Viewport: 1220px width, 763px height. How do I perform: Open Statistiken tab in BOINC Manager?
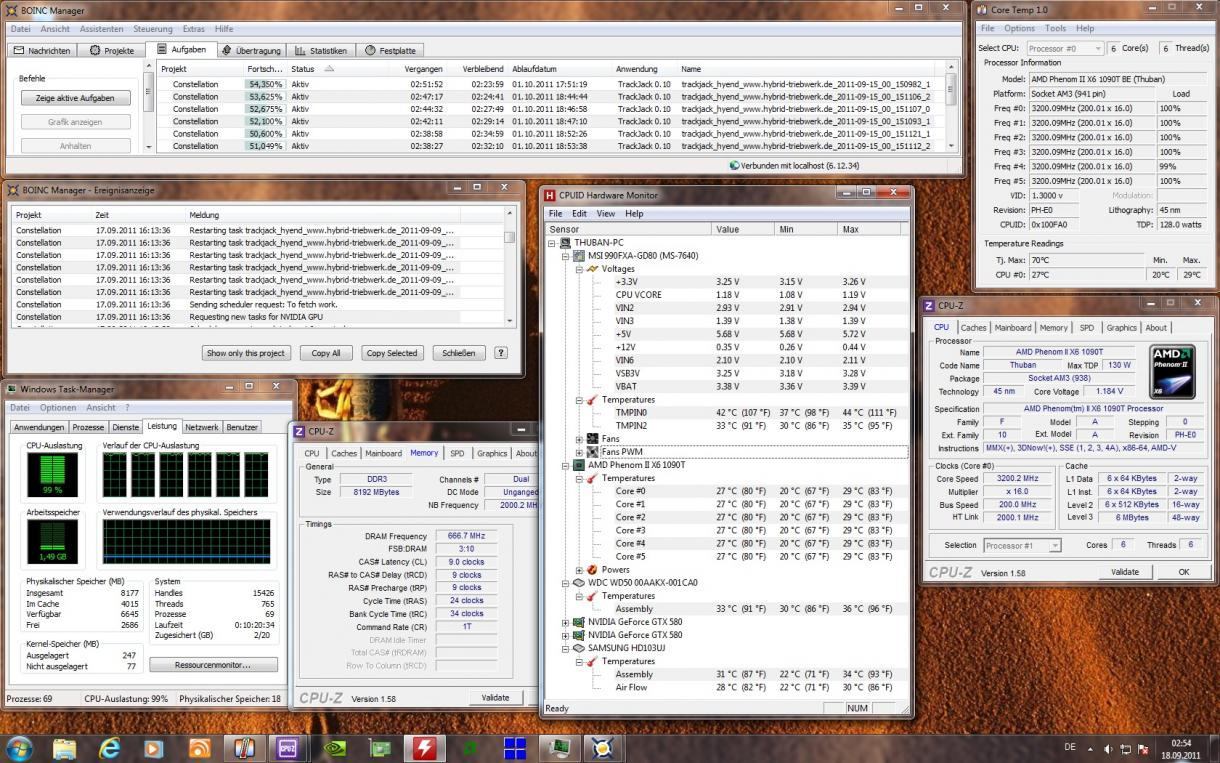pos(320,50)
